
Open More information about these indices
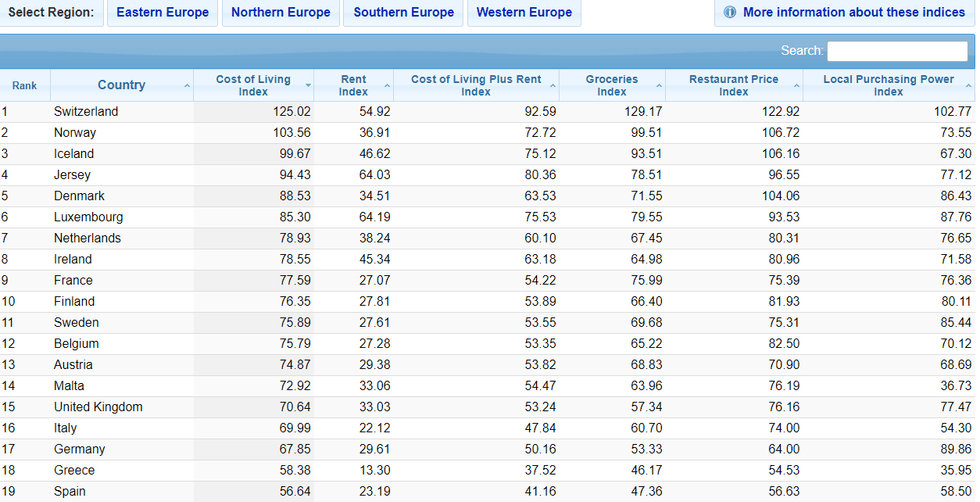point(853,13)
